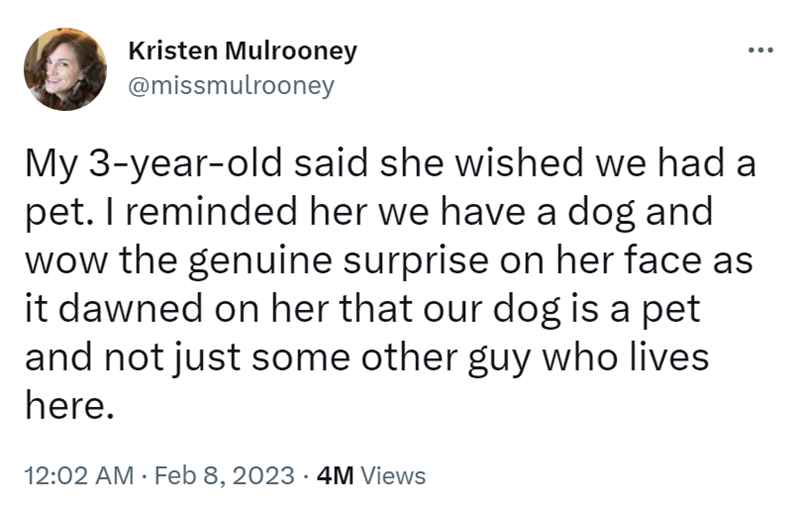The image size is (800, 508).
Task: Click the @missmulrooney handle
Action: coord(232,85)
